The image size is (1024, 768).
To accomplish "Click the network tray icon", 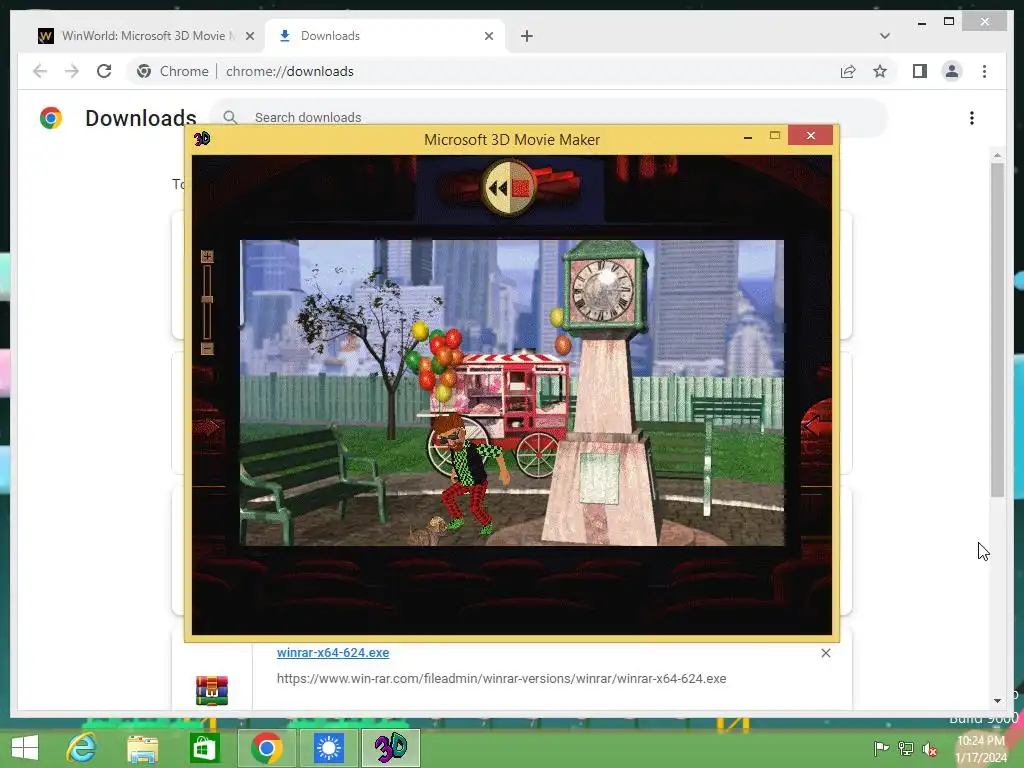I will [x=906, y=748].
